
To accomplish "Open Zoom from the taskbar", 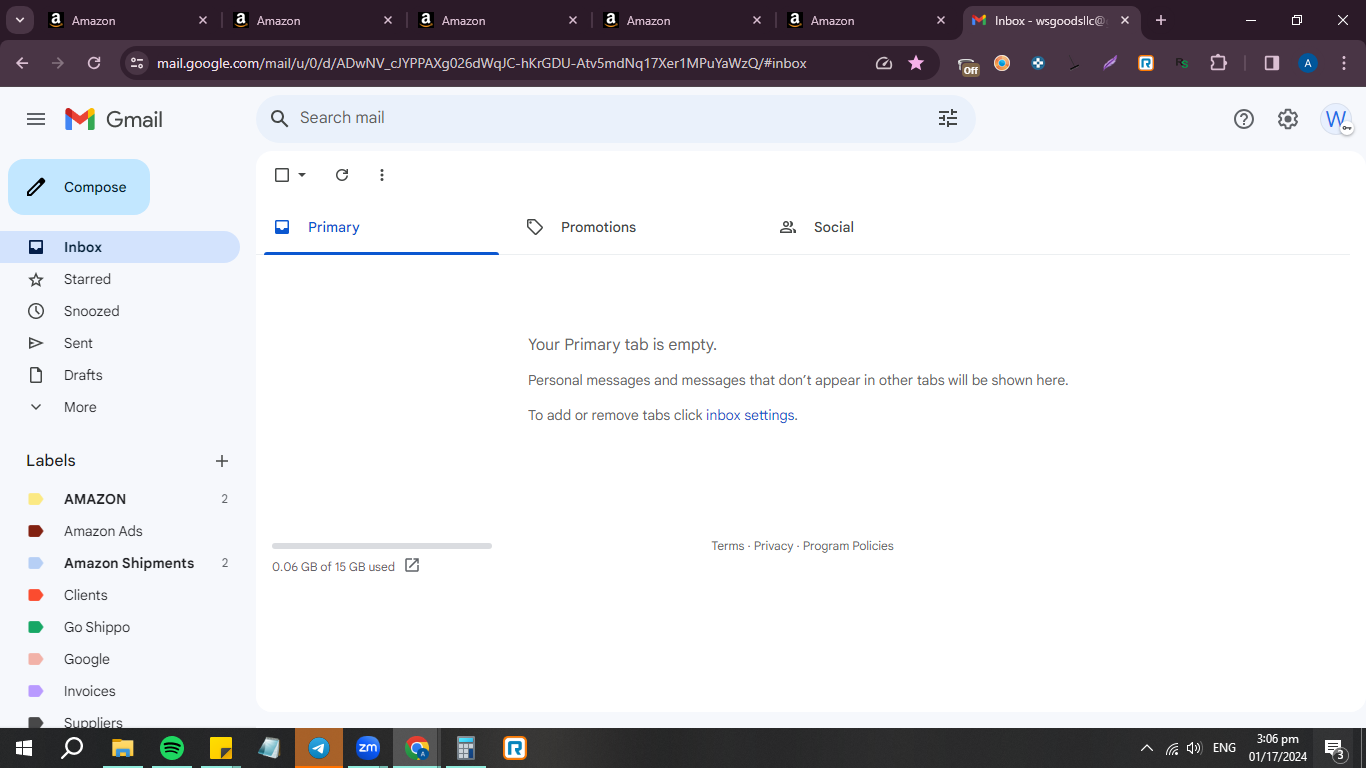I will click(x=368, y=748).
